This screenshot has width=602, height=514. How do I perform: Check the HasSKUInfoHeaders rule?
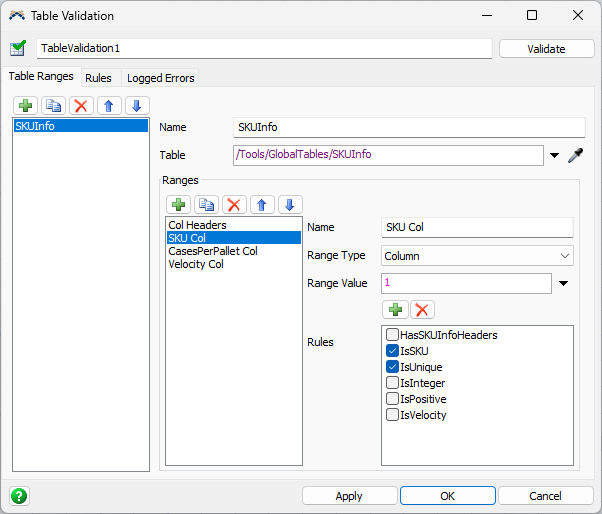393,335
